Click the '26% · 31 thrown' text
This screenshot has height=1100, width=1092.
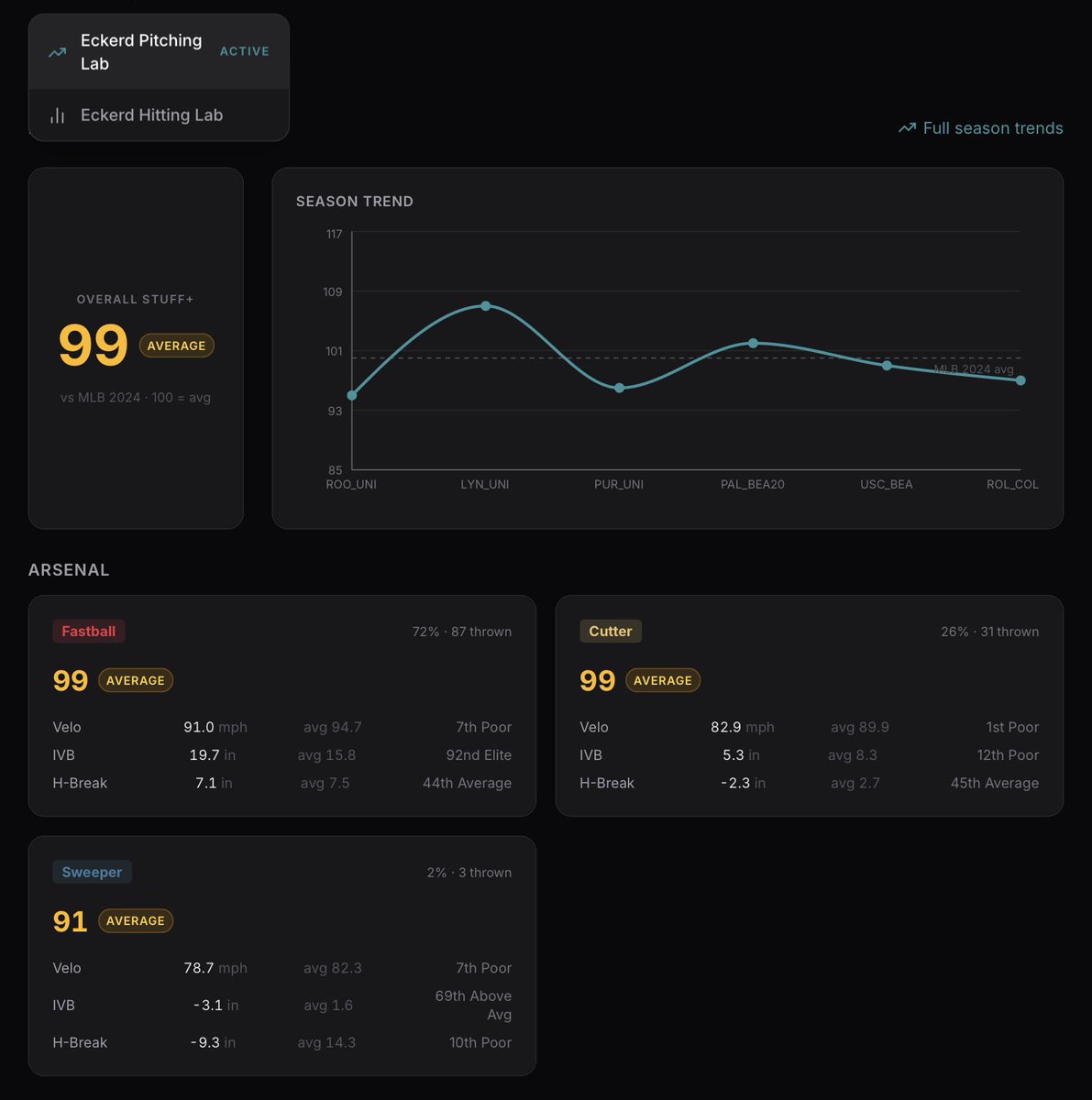pyautogui.click(x=990, y=632)
